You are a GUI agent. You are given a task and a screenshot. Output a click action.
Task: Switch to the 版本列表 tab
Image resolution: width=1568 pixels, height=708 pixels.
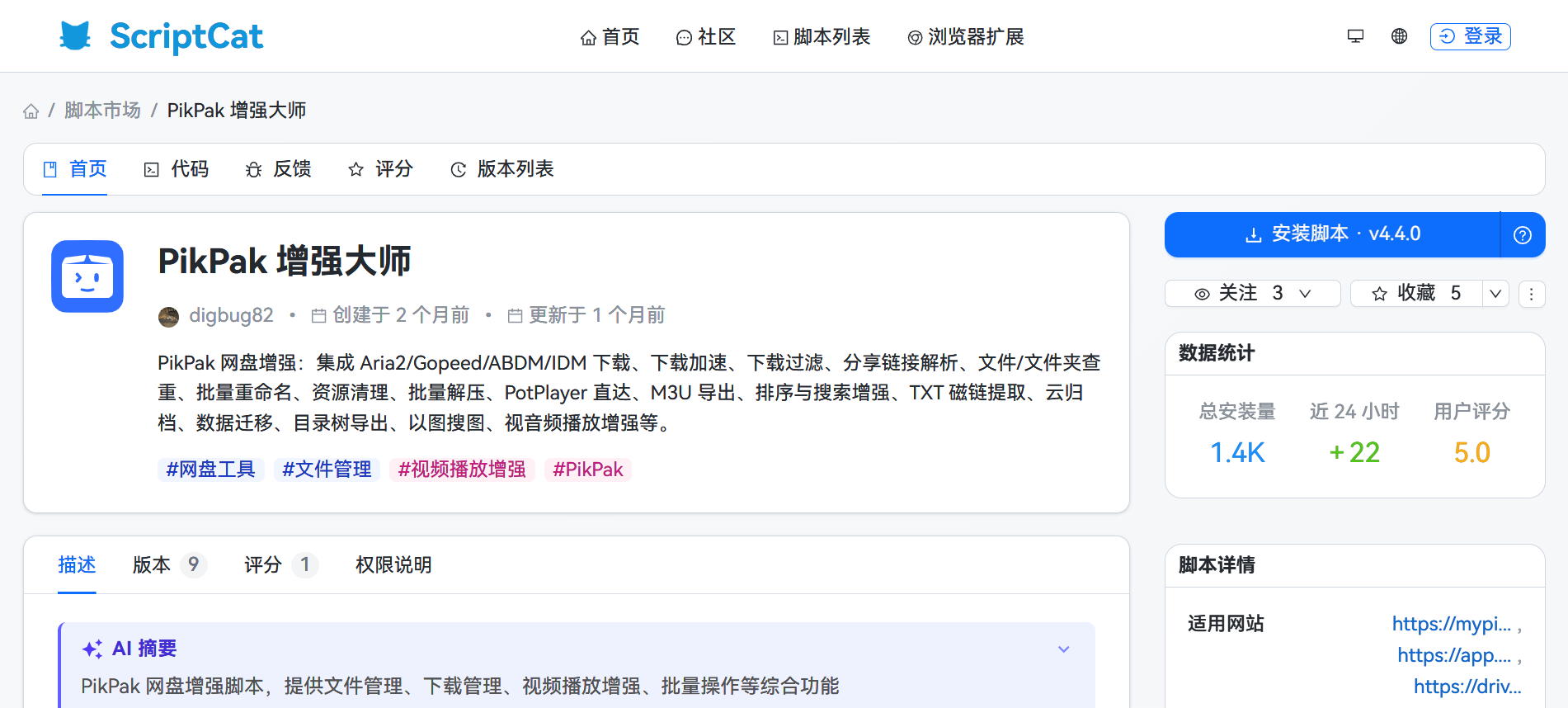[502, 169]
